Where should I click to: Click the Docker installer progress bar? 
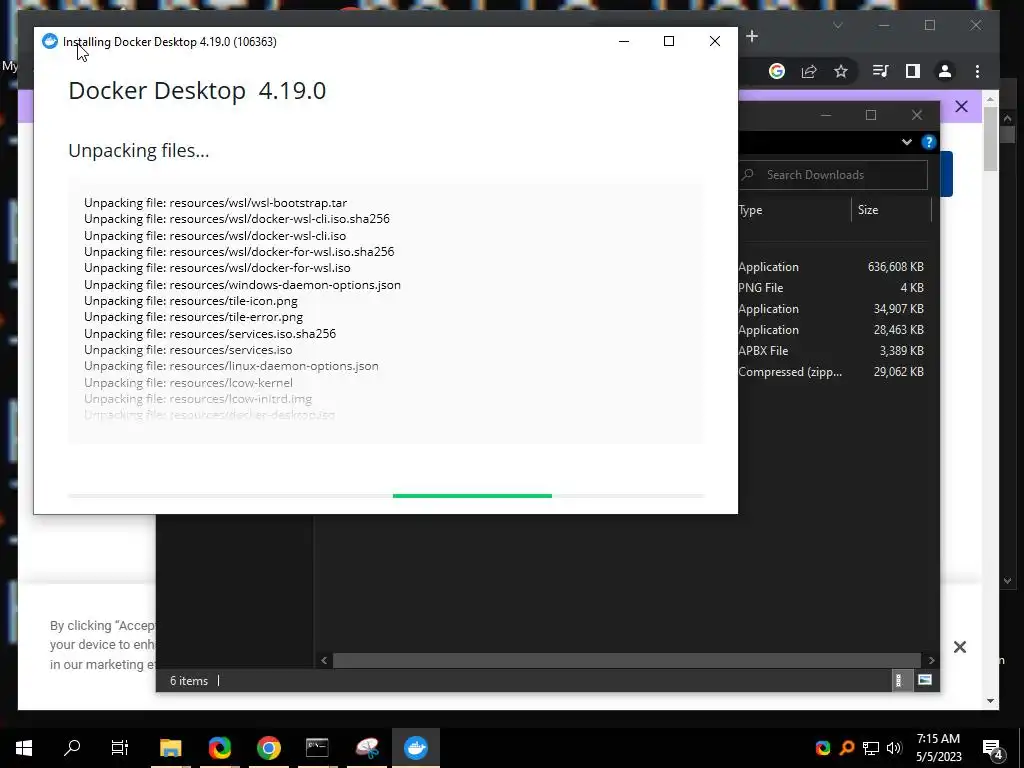tap(386, 496)
